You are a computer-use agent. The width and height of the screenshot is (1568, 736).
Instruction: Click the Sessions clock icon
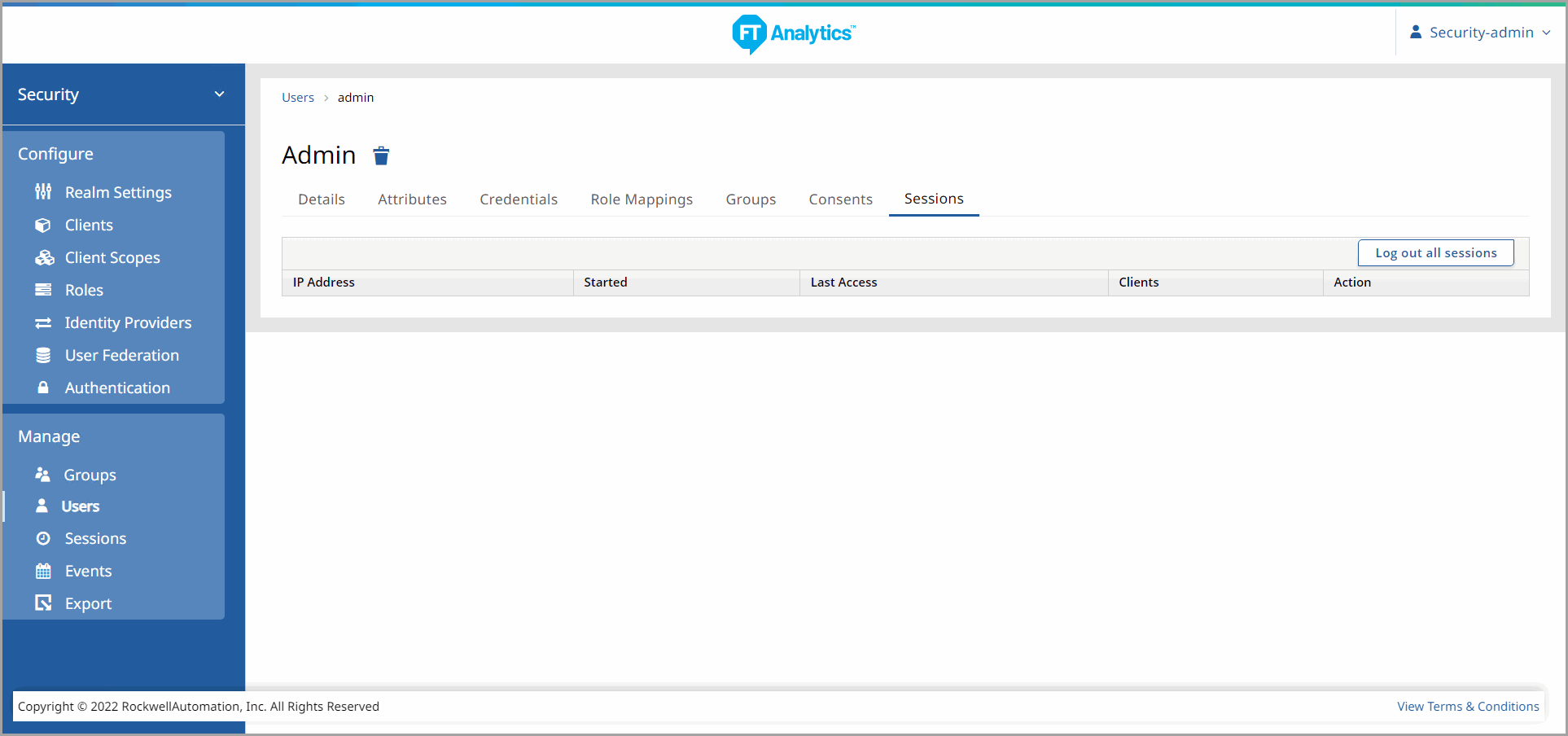(43, 538)
